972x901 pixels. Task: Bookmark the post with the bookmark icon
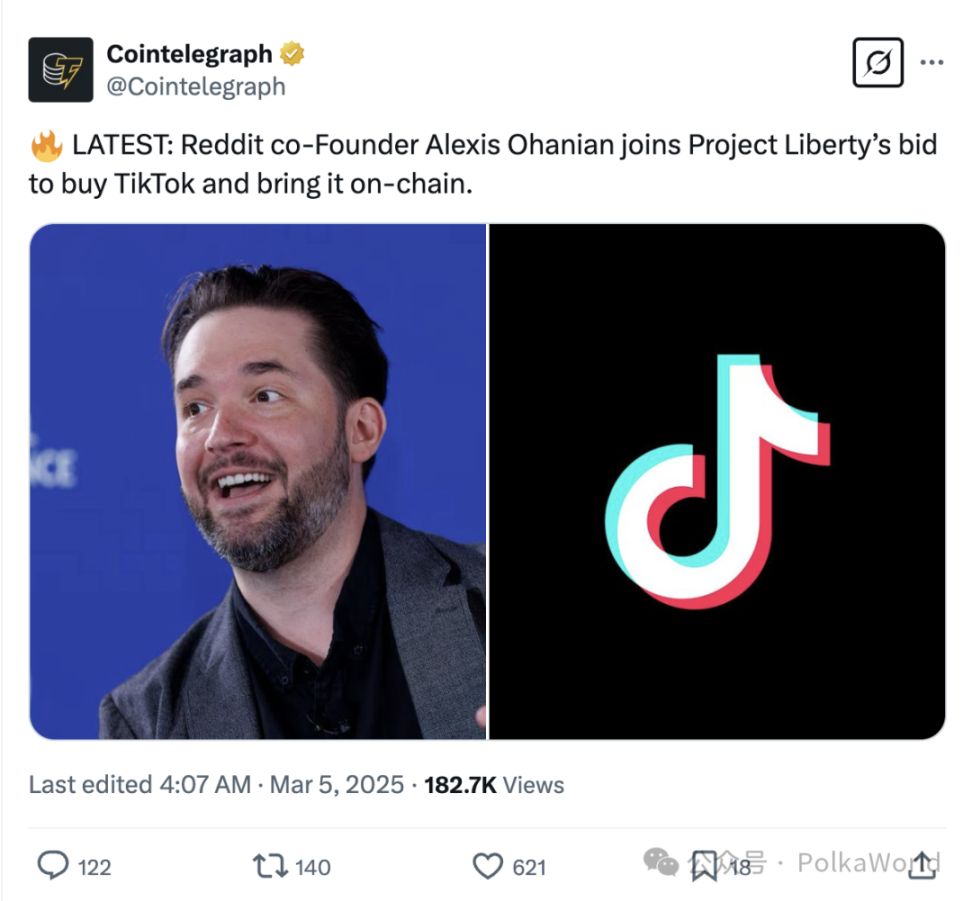704,866
